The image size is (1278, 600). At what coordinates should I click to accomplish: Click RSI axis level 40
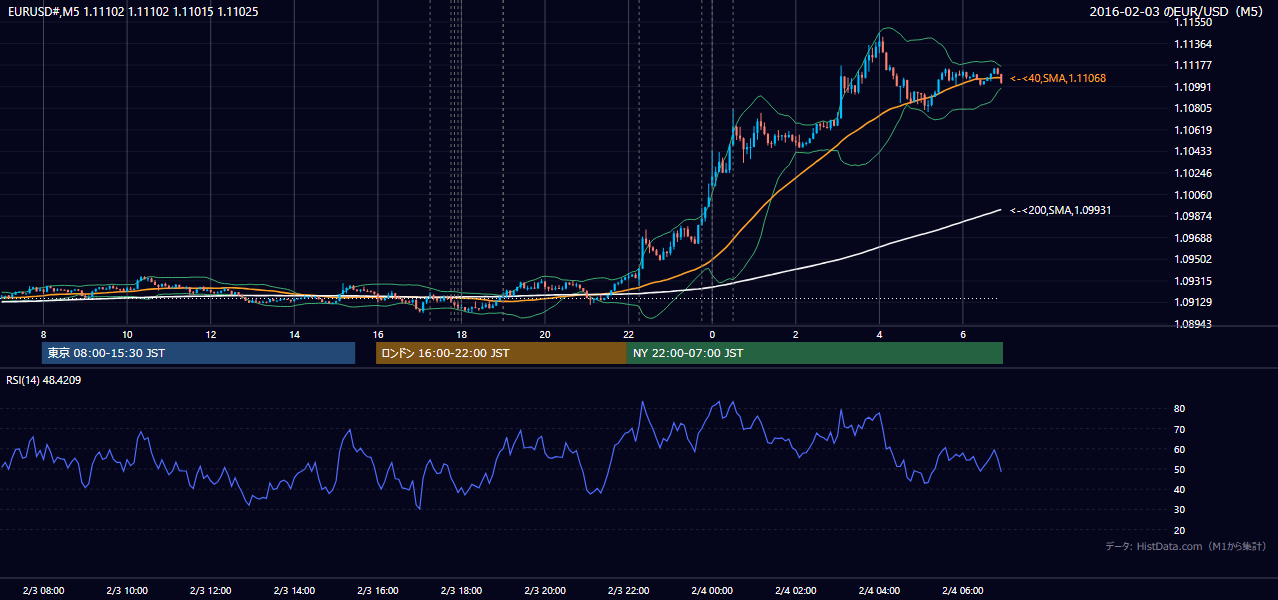click(x=1180, y=489)
